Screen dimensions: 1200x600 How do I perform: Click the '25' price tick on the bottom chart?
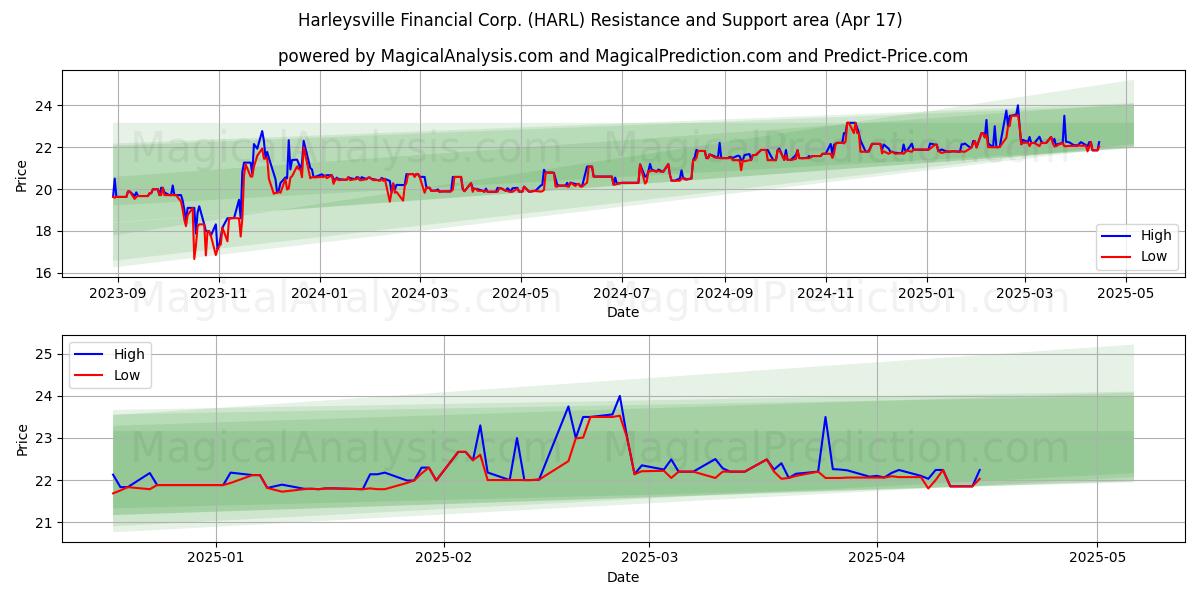(x=46, y=354)
